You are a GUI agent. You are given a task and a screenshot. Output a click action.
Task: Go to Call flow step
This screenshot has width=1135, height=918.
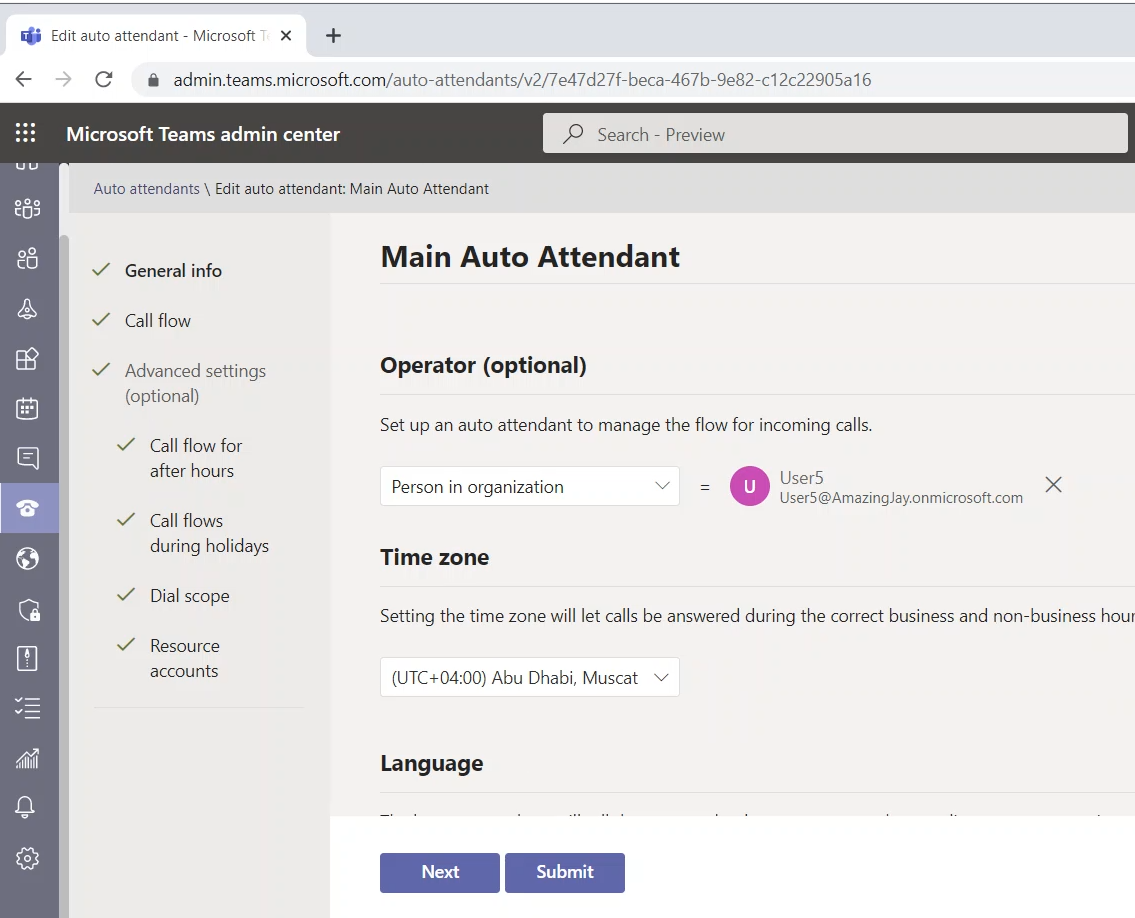coord(157,321)
